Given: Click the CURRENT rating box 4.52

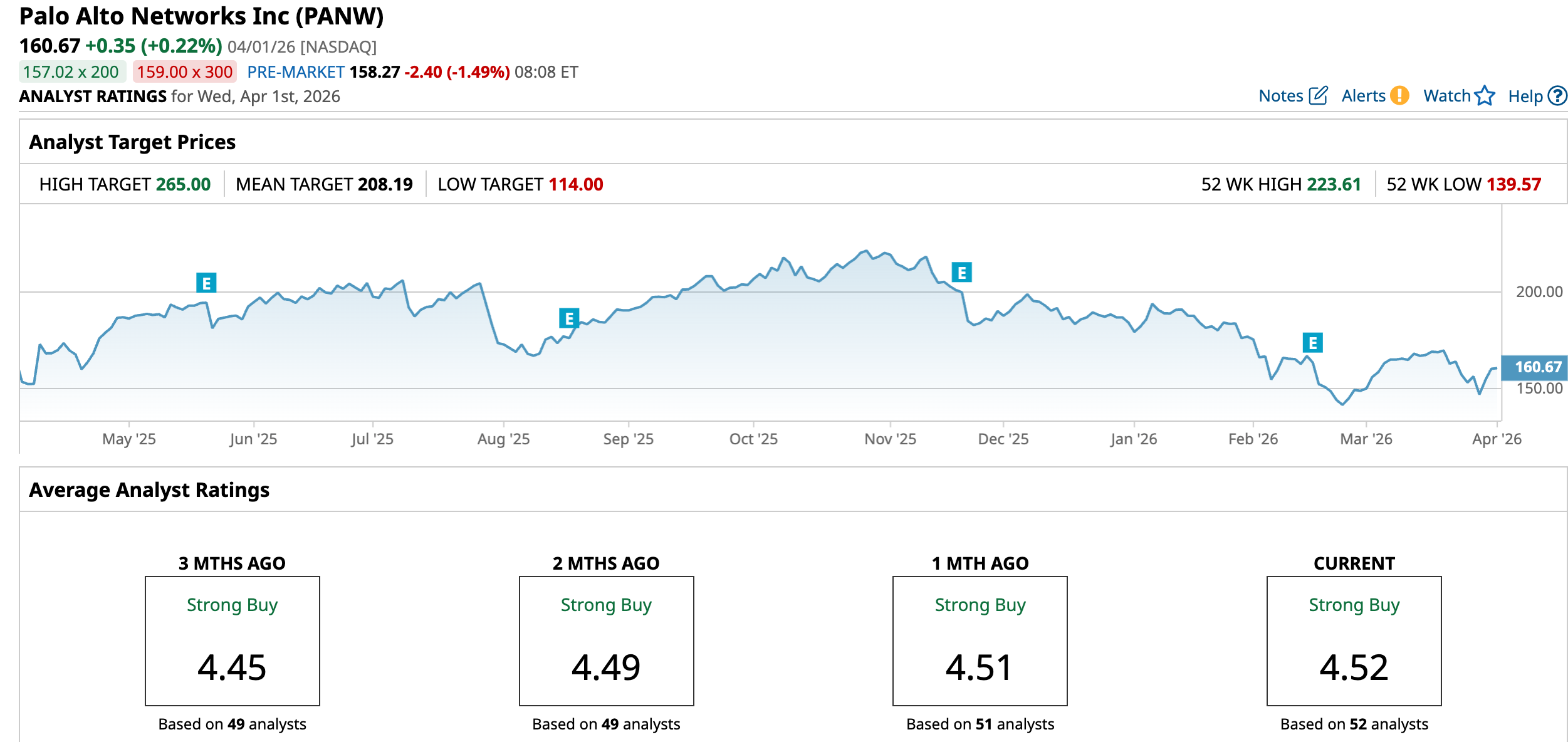Looking at the screenshot, I should tap(1354, 640).
